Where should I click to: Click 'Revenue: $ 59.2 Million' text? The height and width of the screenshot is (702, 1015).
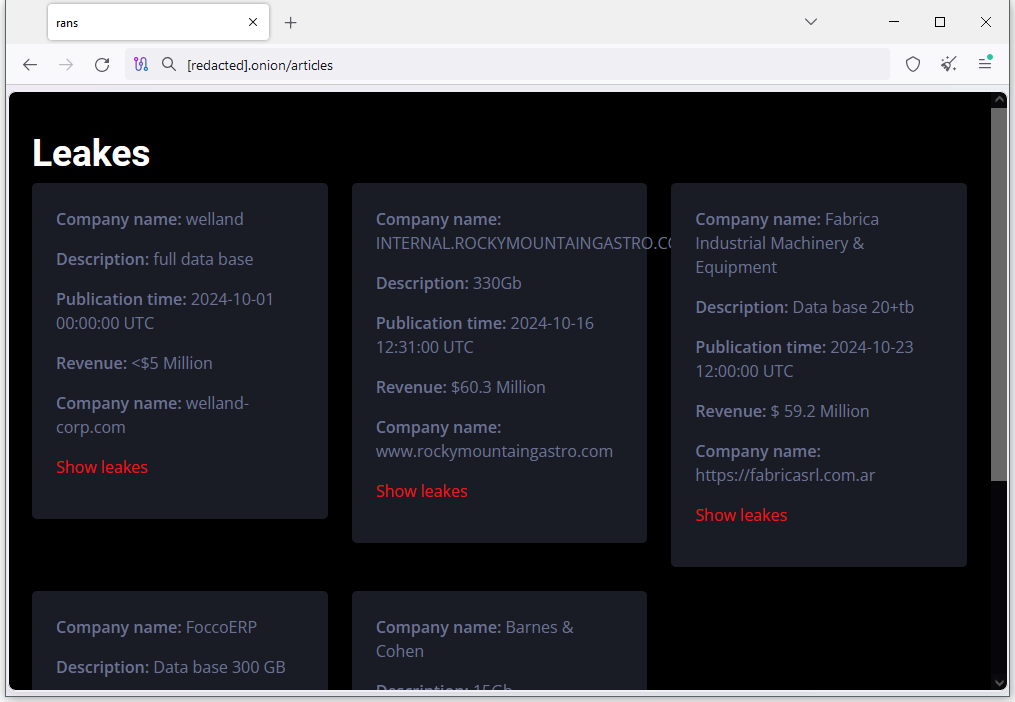click(x=782, y=411)
